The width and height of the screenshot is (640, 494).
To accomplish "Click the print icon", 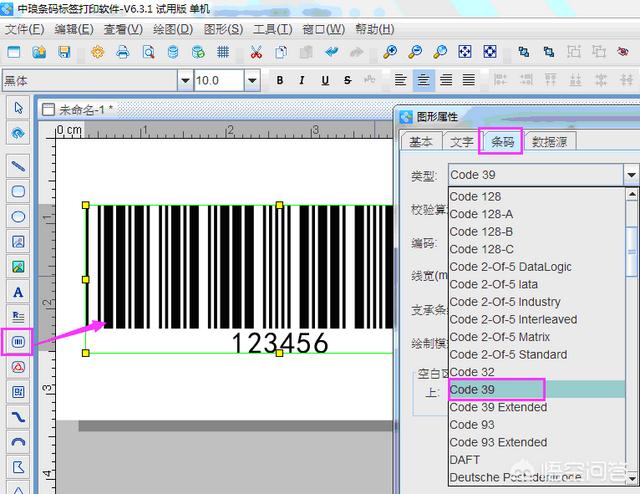I will (x=122, y=52).
